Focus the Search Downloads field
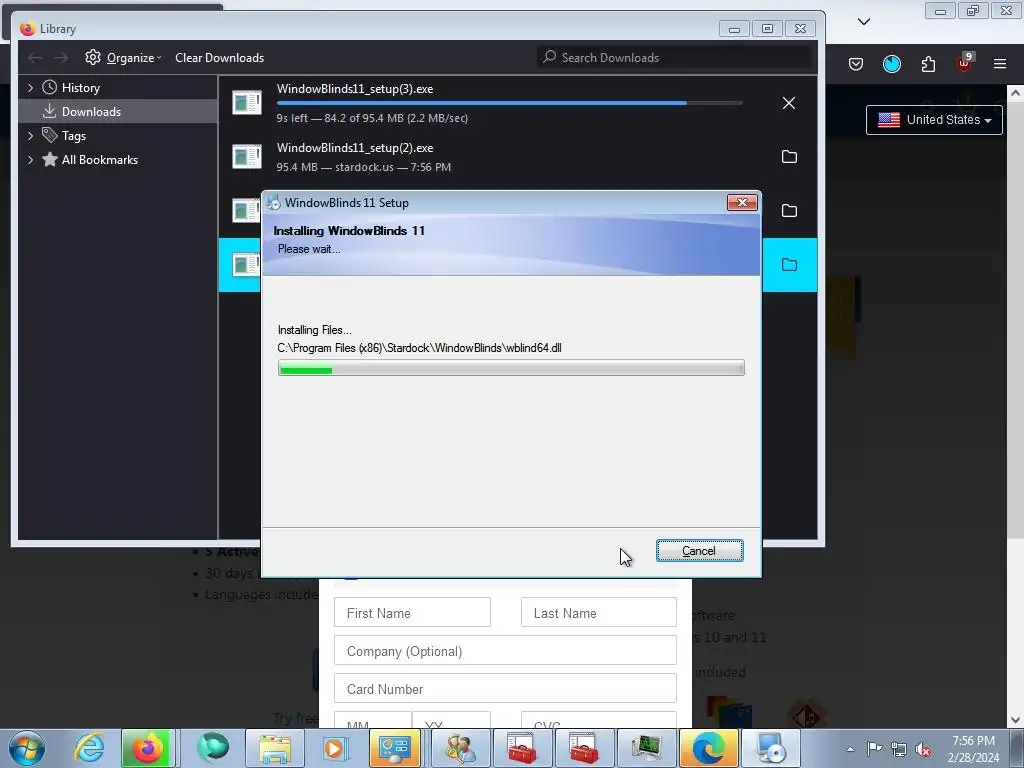This screenshot has height=768, width=1024. point(674,57)
